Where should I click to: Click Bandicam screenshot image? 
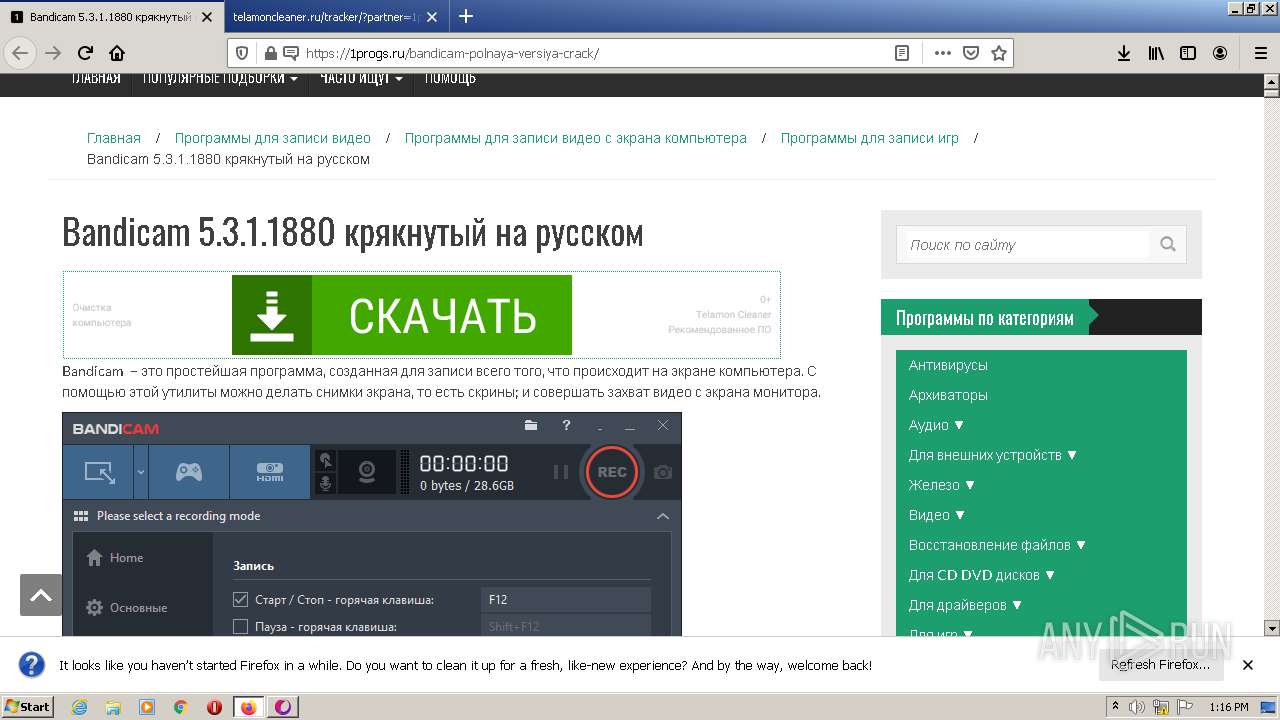pyautogui.click(x=372, y=524)
